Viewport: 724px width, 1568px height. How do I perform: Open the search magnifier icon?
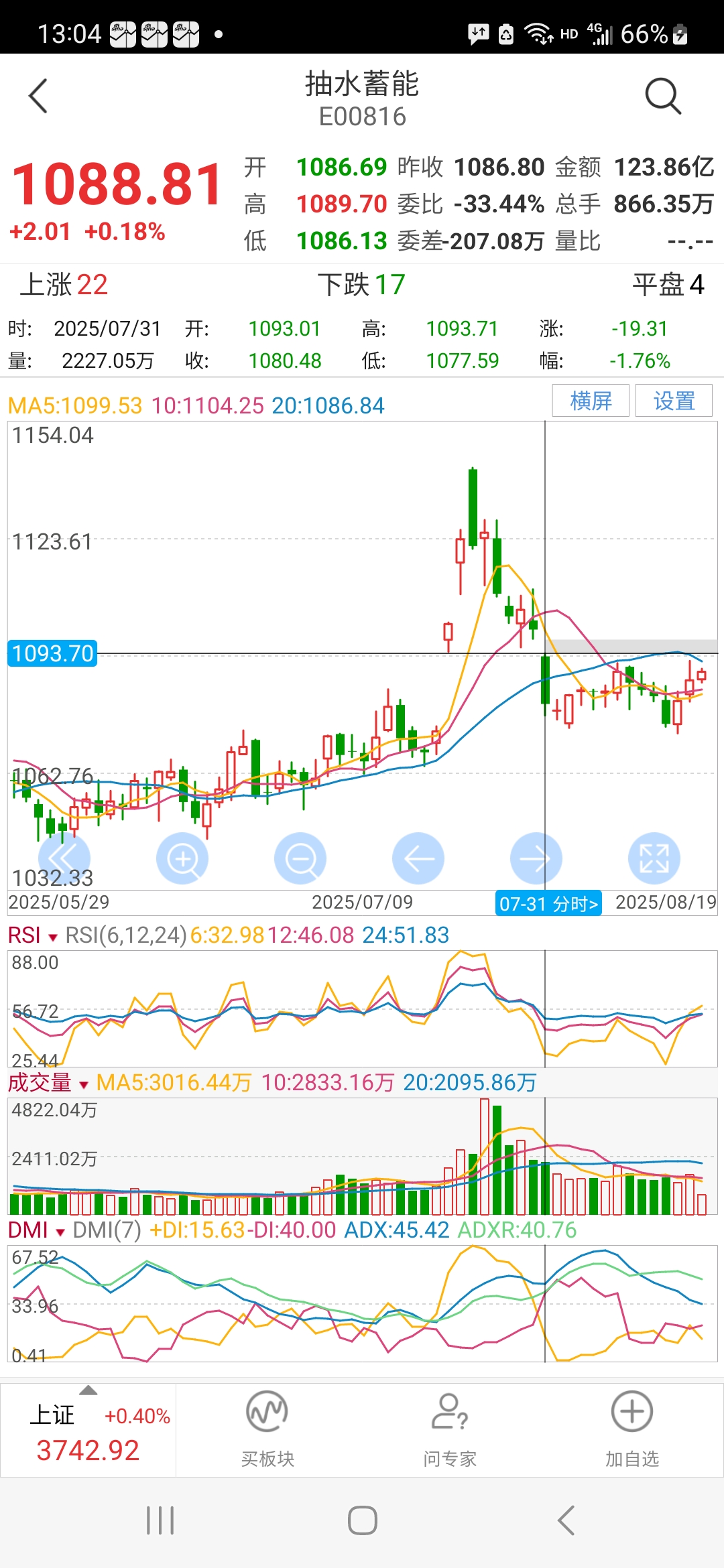click(x=663, y=96)
